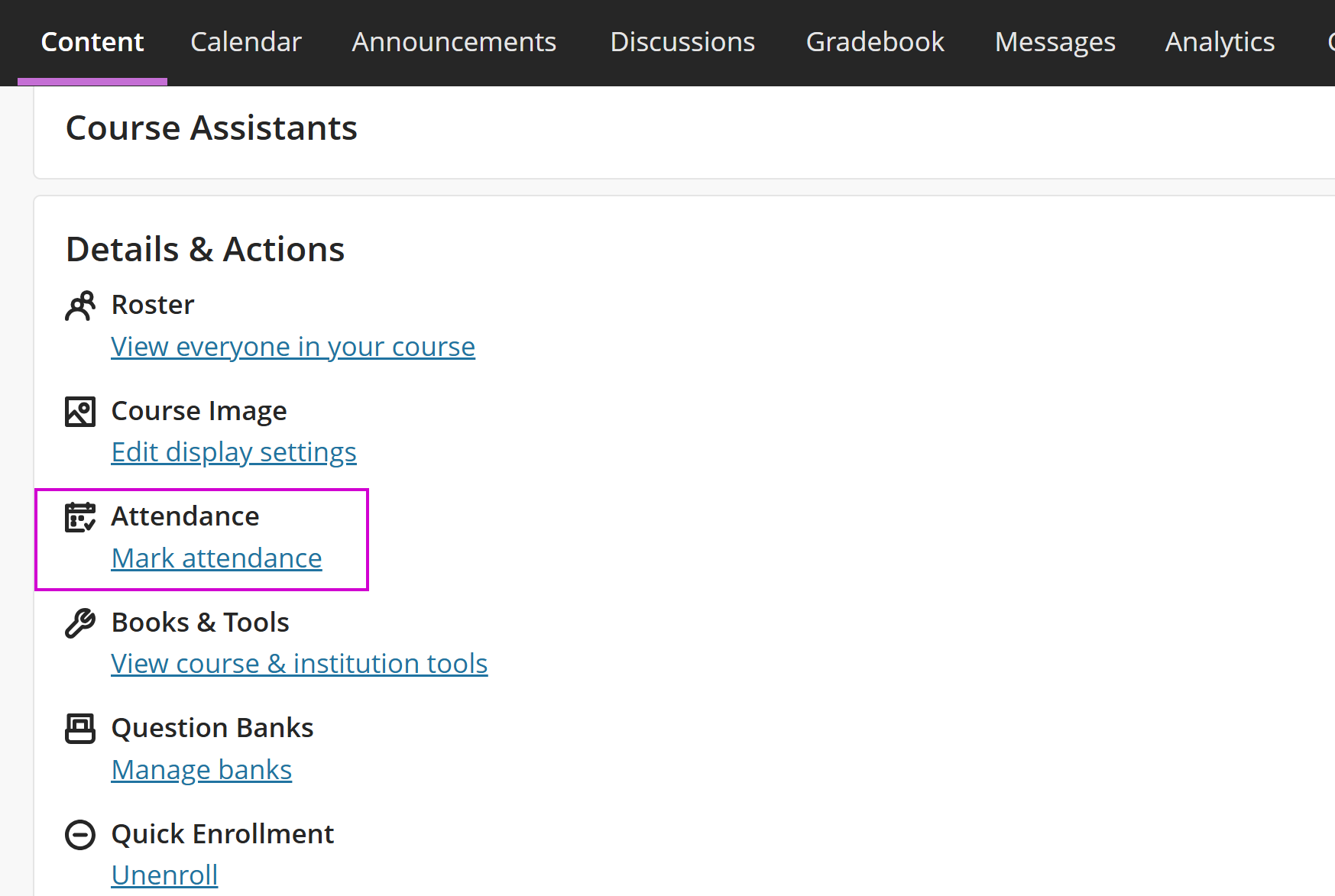Click the 'Course Assistants' heading
The width and height of the screenshot is (1335, 896).
[212, 128]
